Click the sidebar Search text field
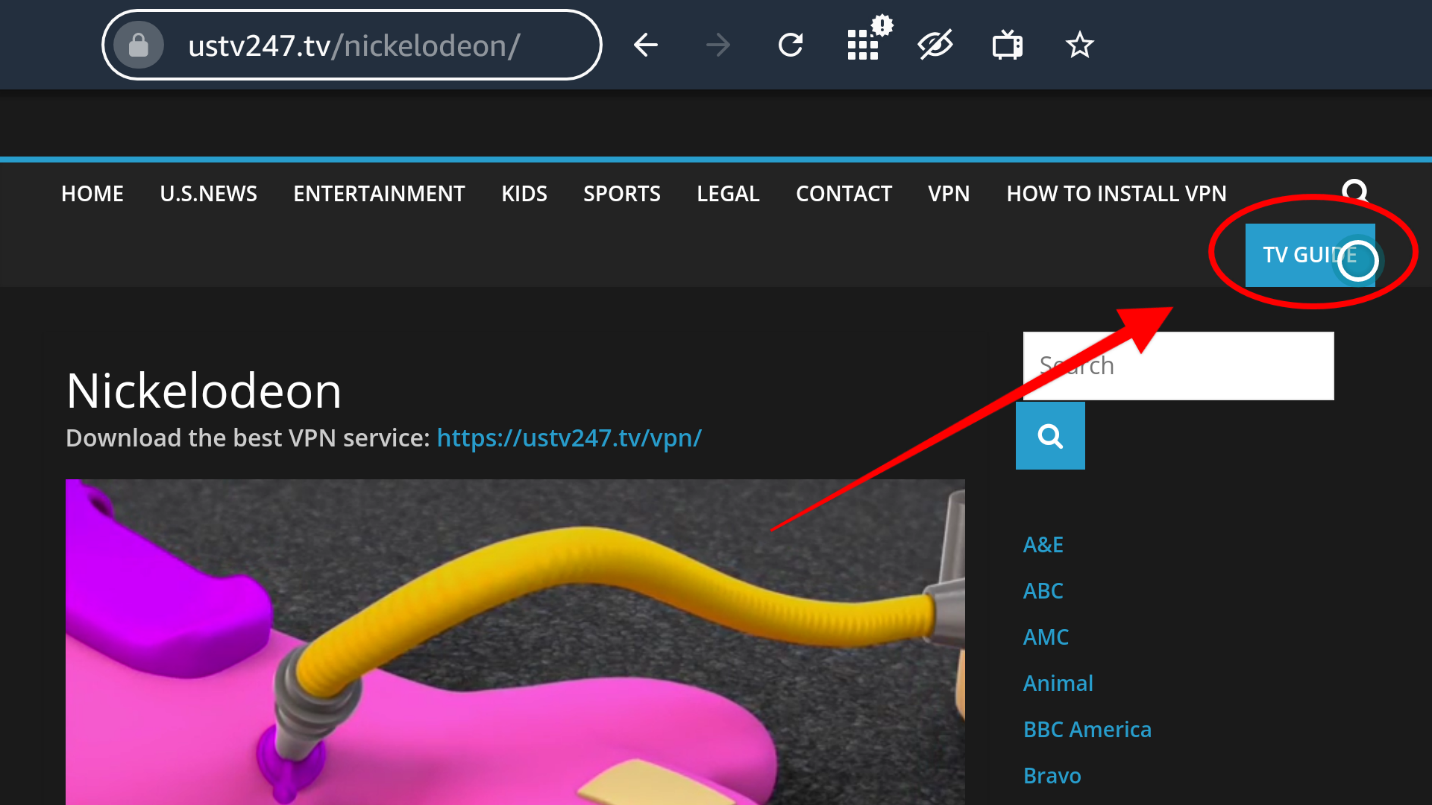Screen dimensions: 1432x805 tap(1178, 366)
